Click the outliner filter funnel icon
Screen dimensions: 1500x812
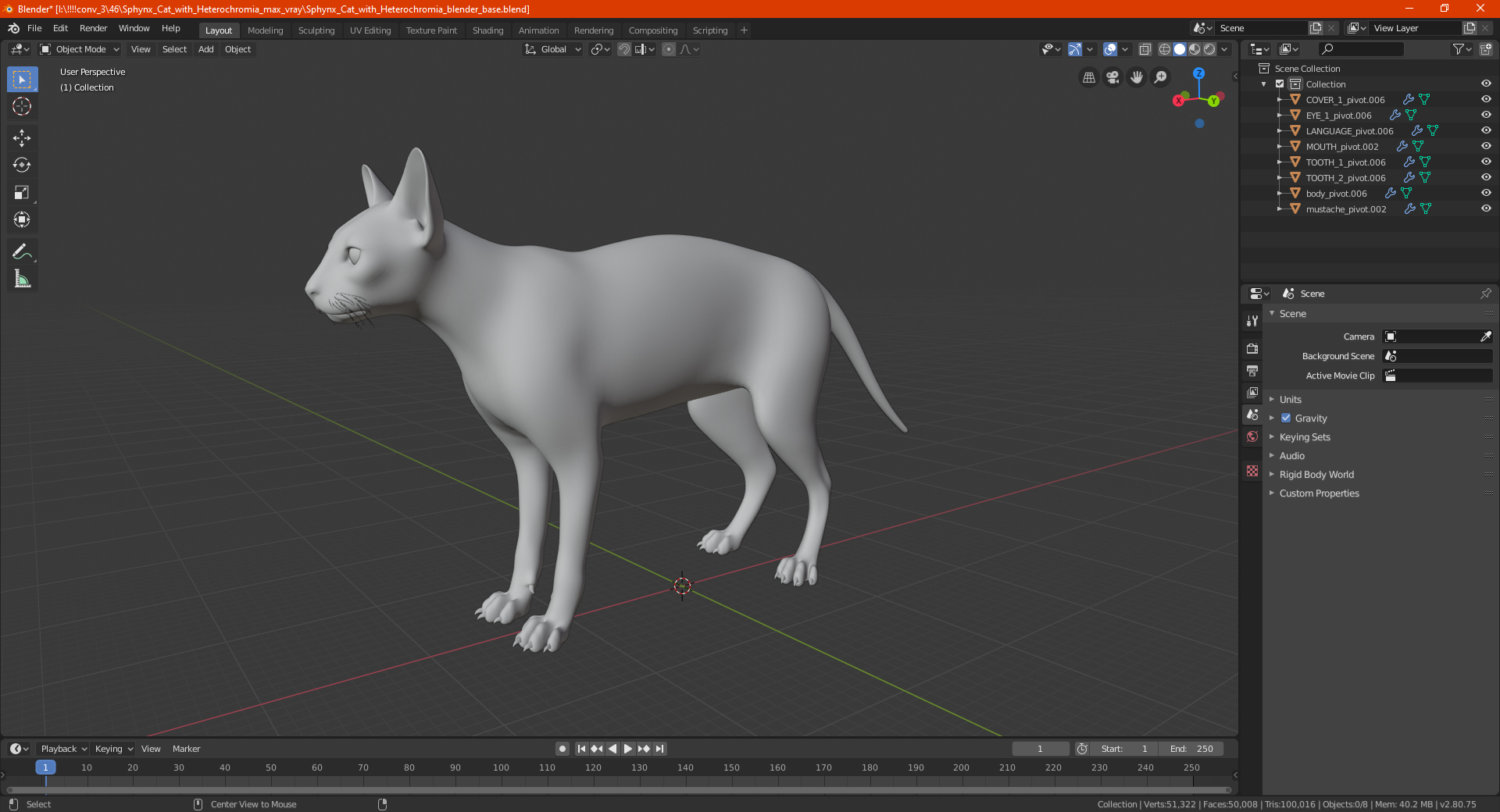click(x=1462, y=49)
